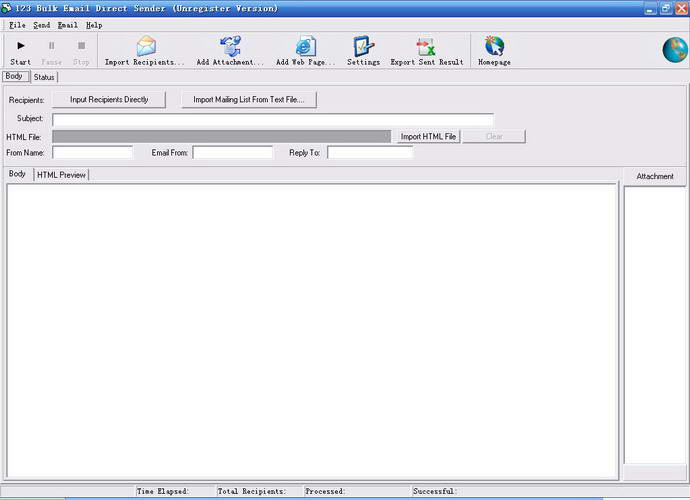Click the Attachment header button
This screenshot has height=500, width=690.
click(x=655, y=176)
